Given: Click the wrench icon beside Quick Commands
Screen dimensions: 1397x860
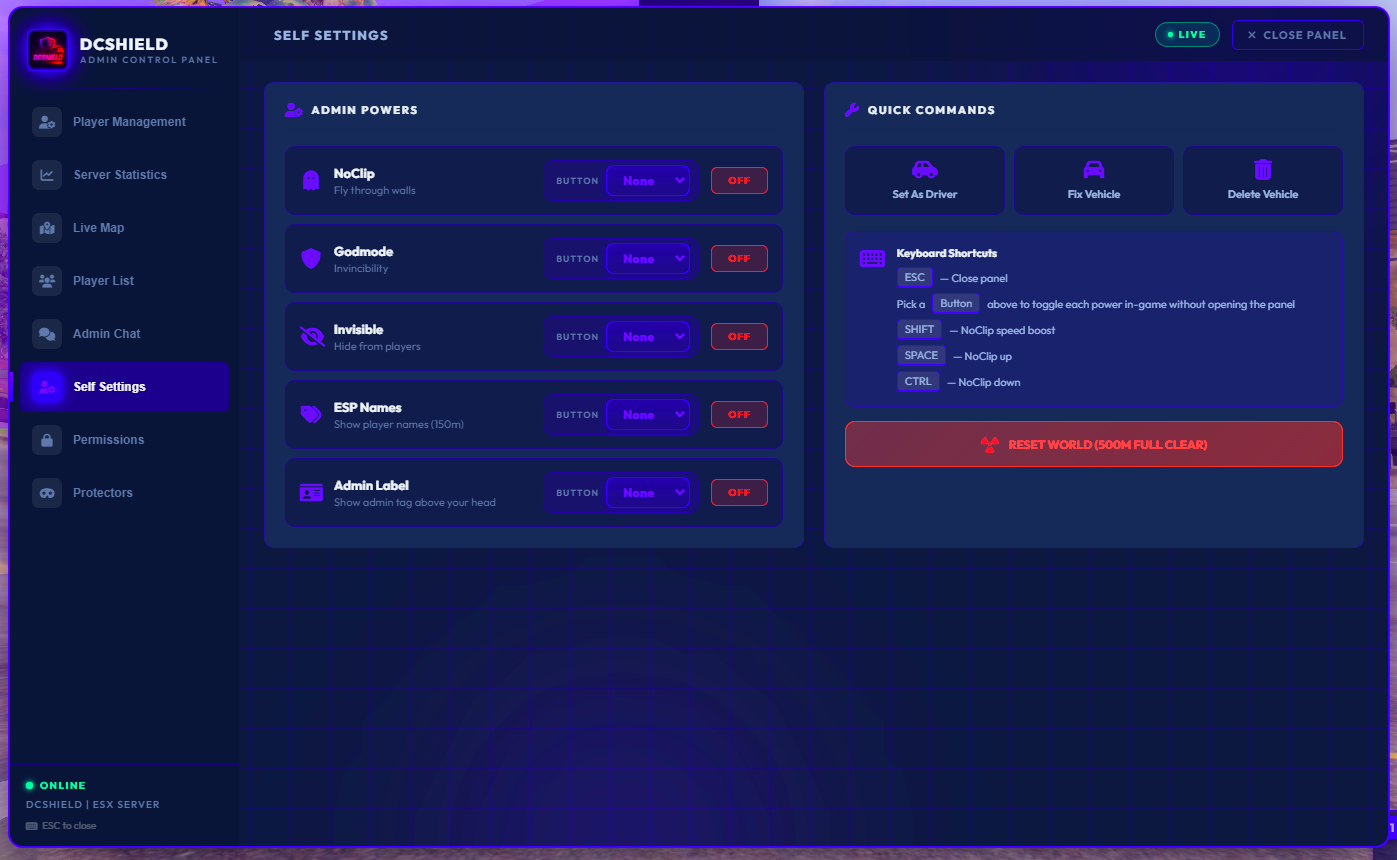Looking at the screenshot, I should [x=852, y=110].
